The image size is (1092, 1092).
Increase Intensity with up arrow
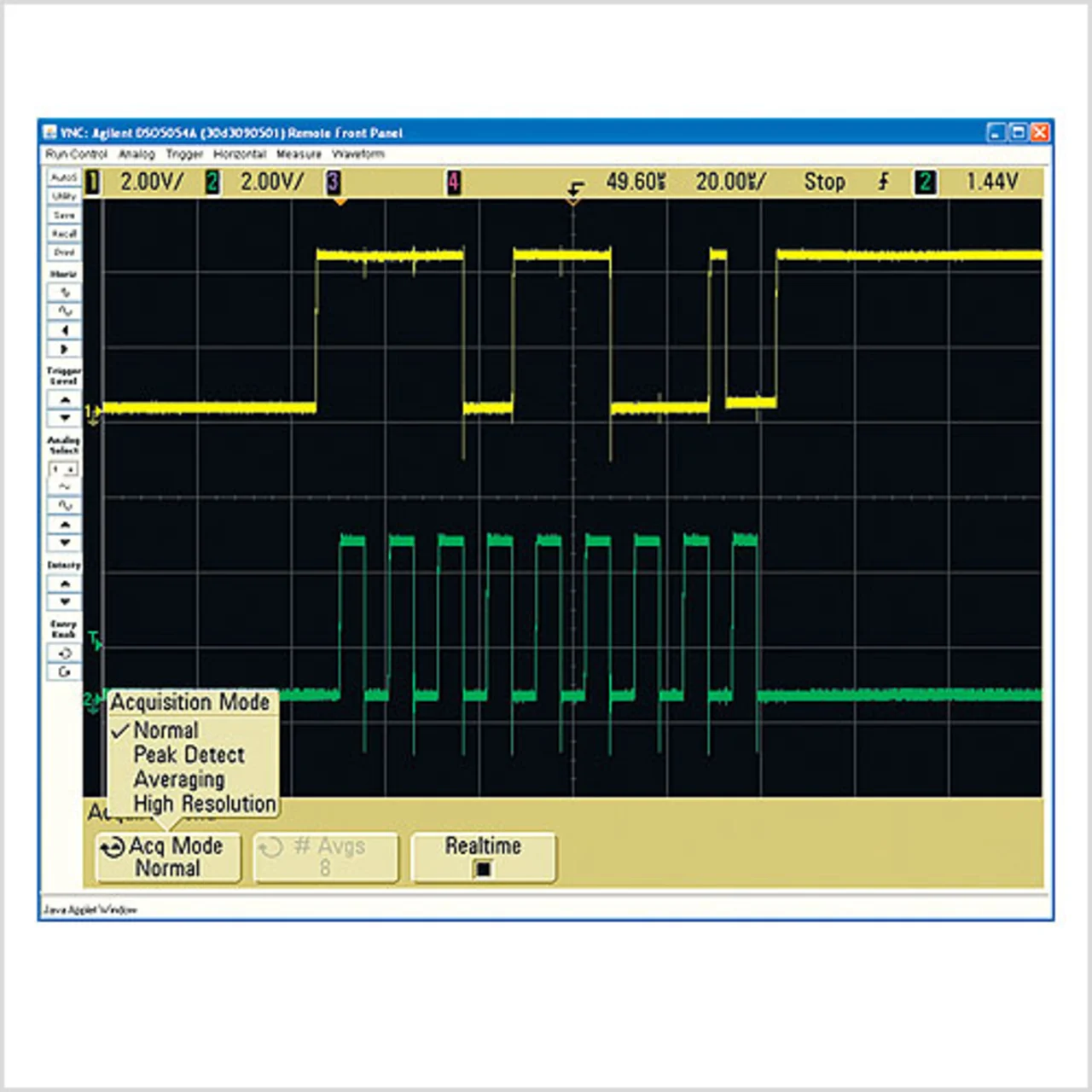tap(64, 584)
